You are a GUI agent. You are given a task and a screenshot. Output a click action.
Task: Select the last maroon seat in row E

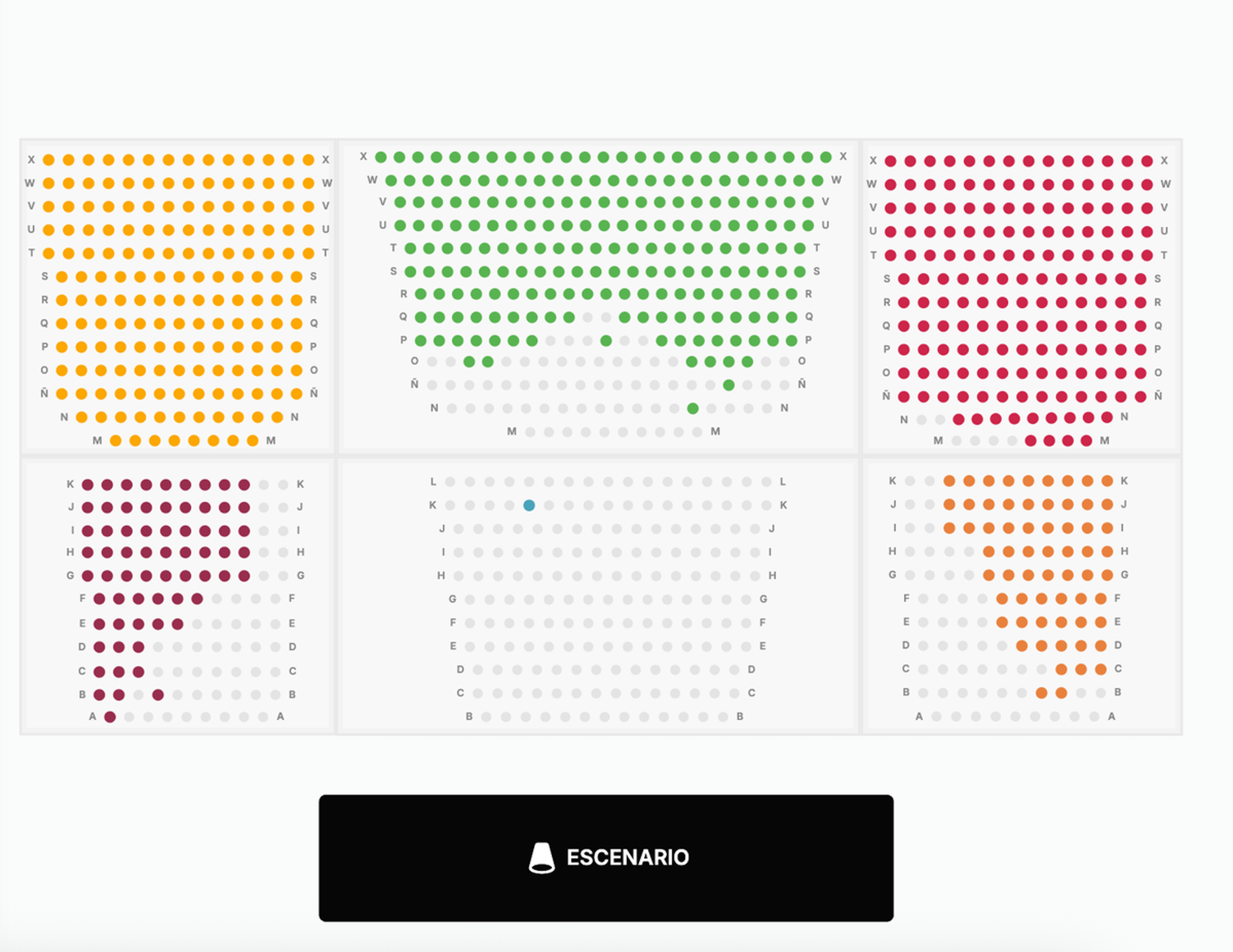pyautogui.click(x=177, y=624)
